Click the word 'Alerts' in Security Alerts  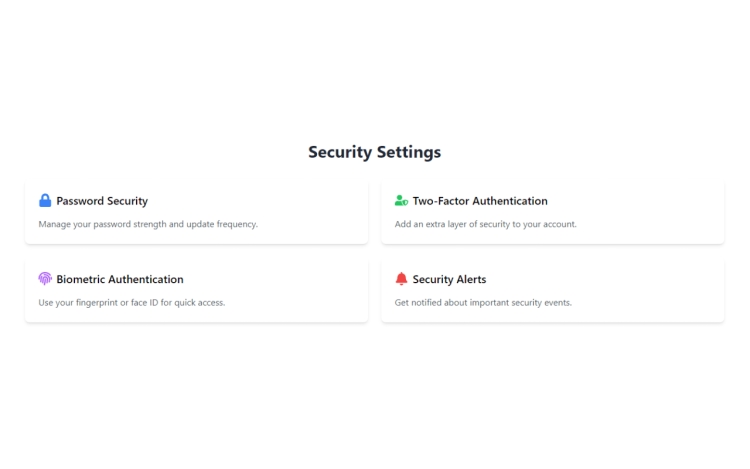click(471, 279)
